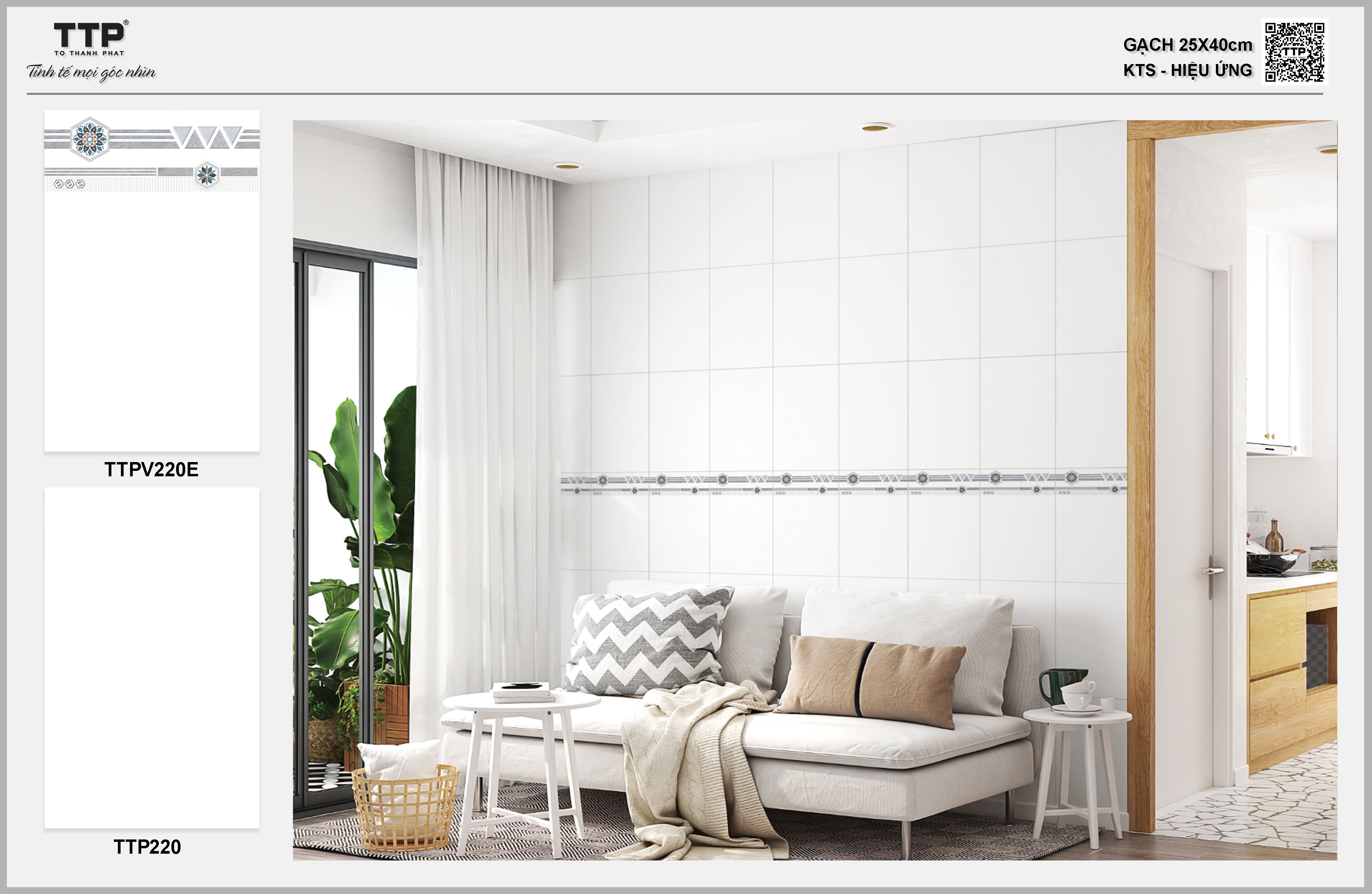1372x894 pixels.
Task: Select the TTP220 product code label
Action: pos(148,847)
